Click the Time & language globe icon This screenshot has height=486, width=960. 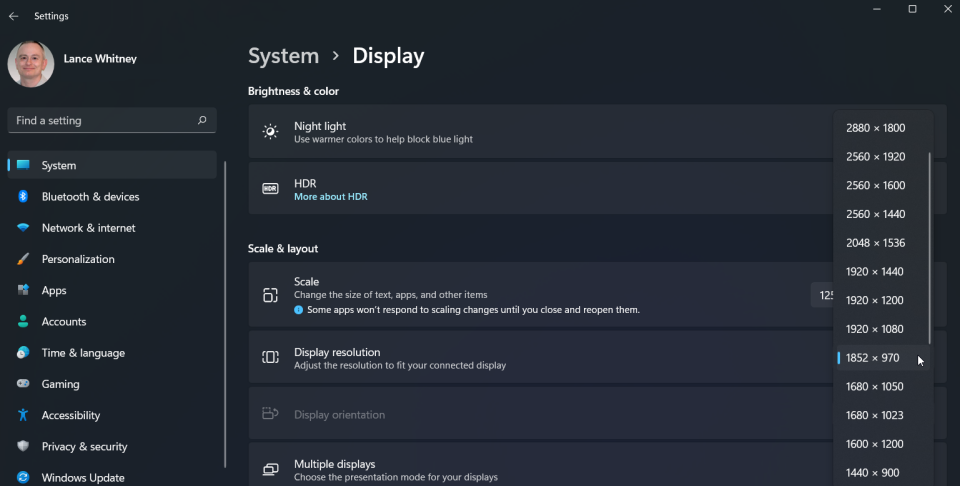point(23,353)
